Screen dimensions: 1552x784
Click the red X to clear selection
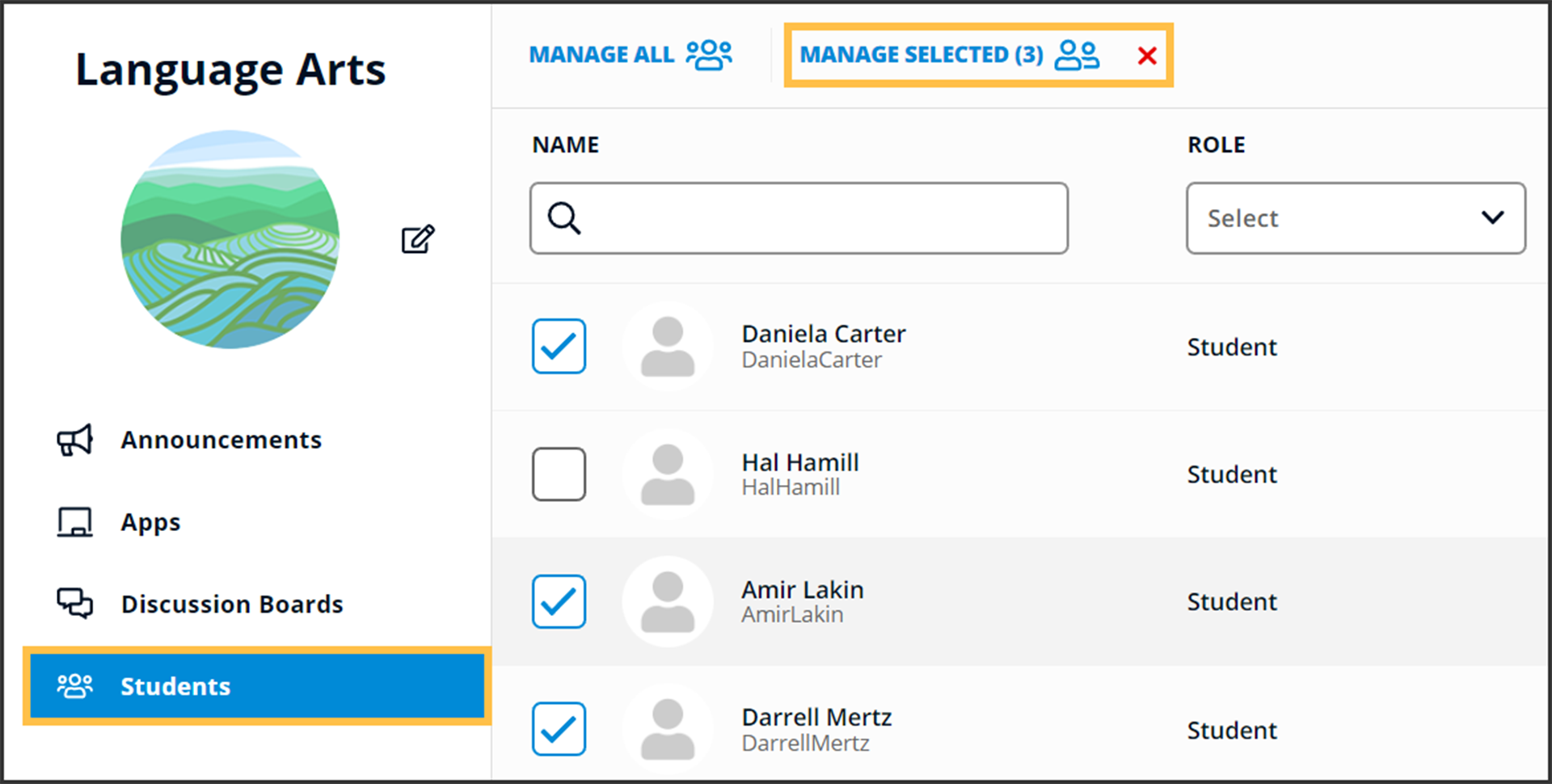click(1146, 56)
